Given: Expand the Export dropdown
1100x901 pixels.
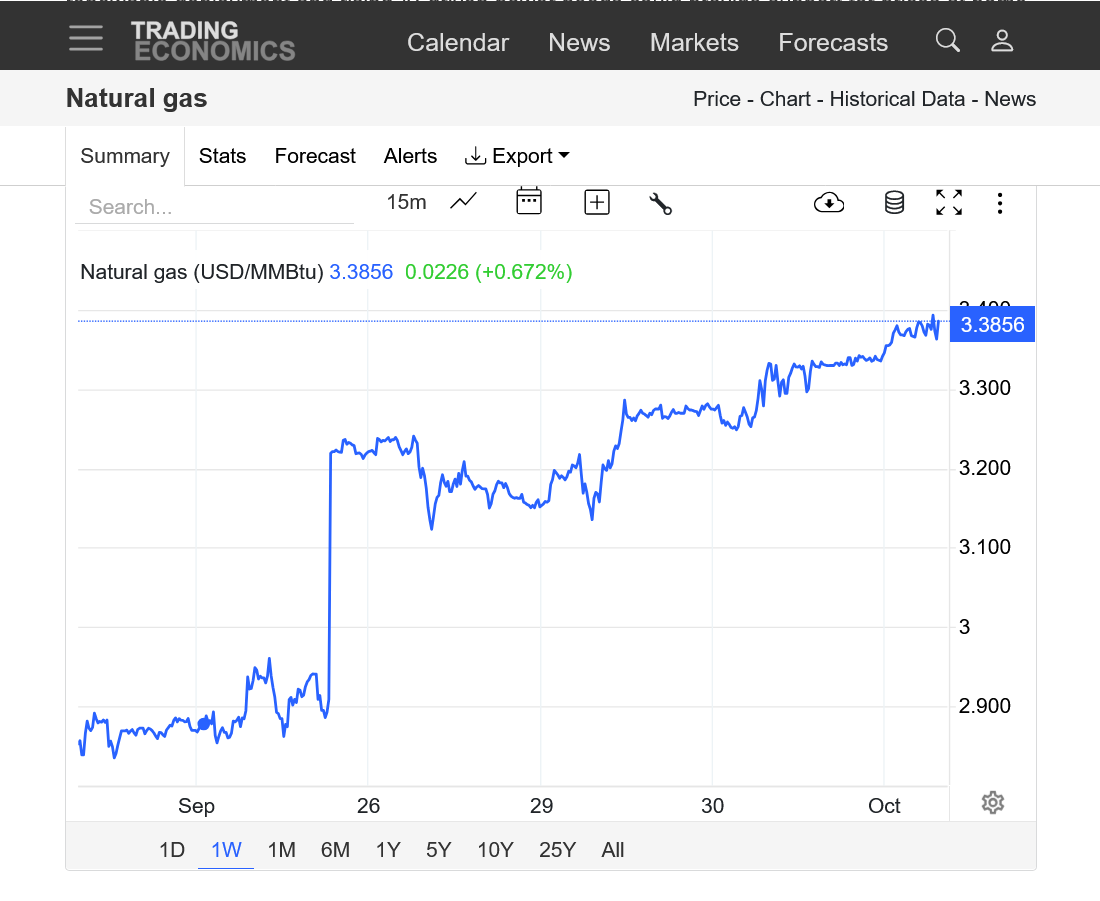Looking at the screenshot, I should coord(517,156).
